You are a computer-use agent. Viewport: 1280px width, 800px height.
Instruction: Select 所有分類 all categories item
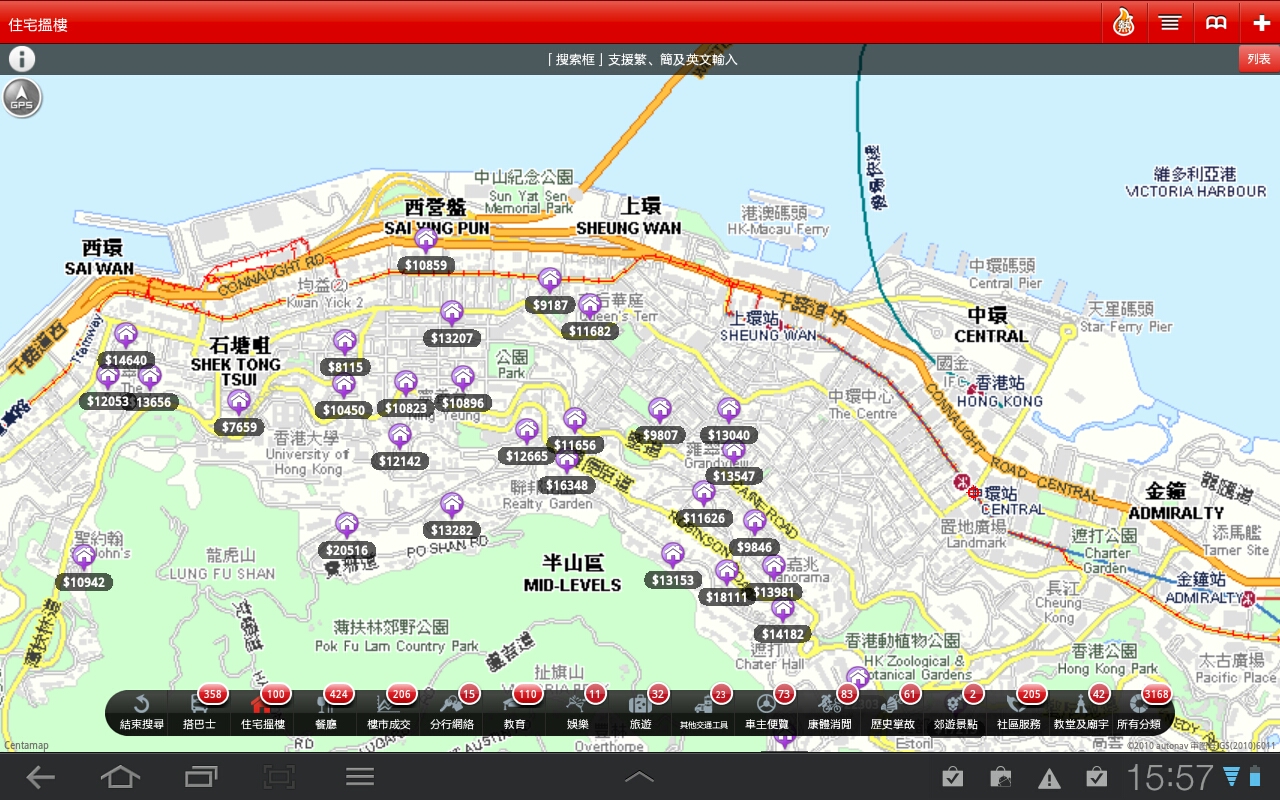click(x=1139, y=711)
